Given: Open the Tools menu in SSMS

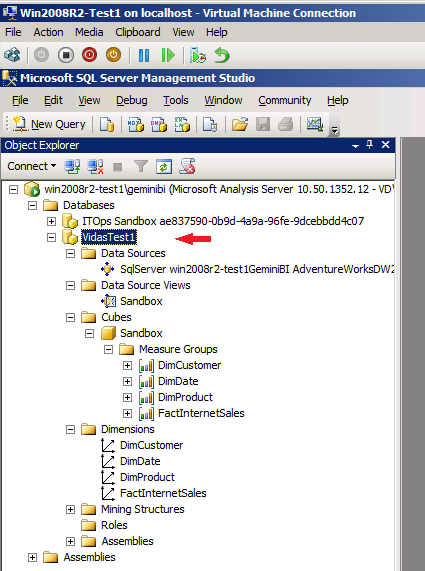Looking at the screenshot, I should point(176,100).
